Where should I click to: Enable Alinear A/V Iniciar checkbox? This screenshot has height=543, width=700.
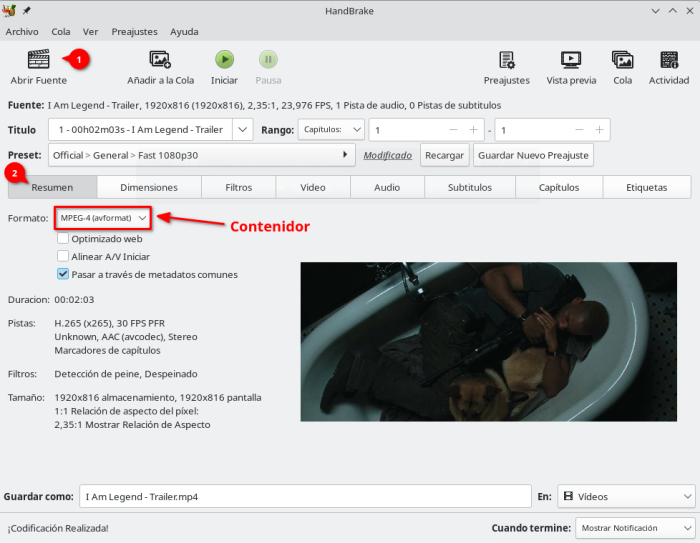(63, 256)
